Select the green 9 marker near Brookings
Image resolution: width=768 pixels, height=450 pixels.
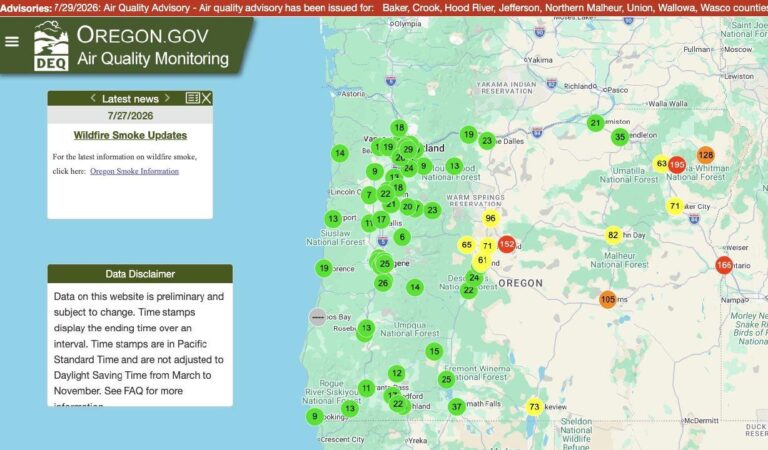pyautogui.click(x=314, y=417)
